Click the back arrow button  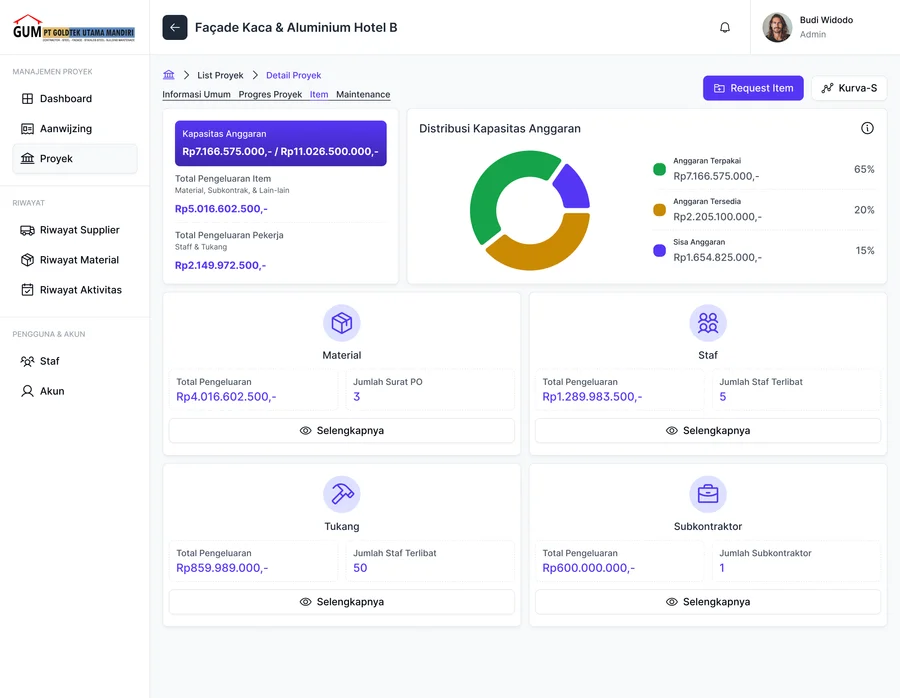174,28
